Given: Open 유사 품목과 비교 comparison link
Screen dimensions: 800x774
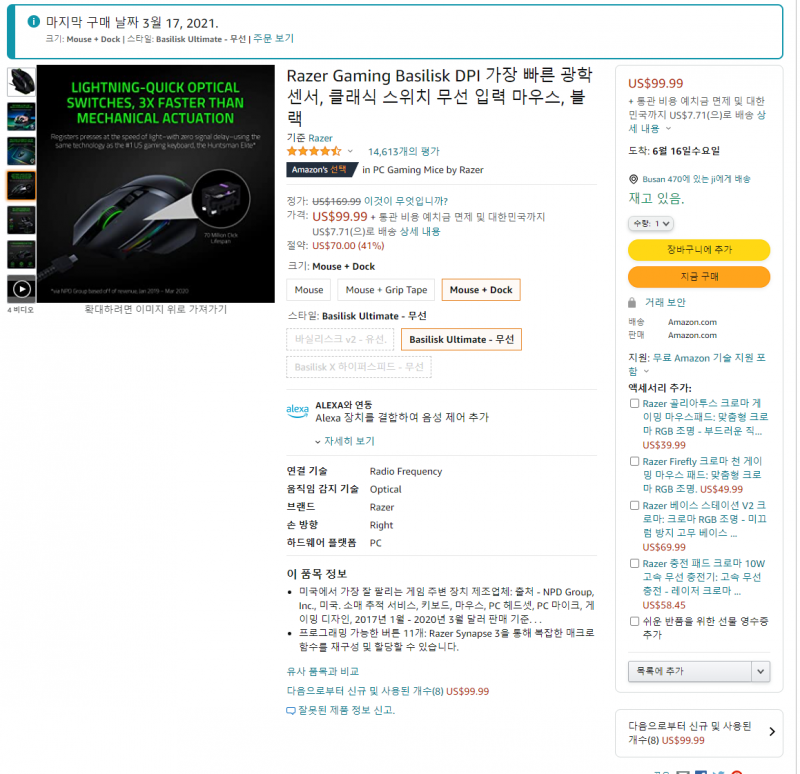Looking at the screenshot, I should (322, 672).
